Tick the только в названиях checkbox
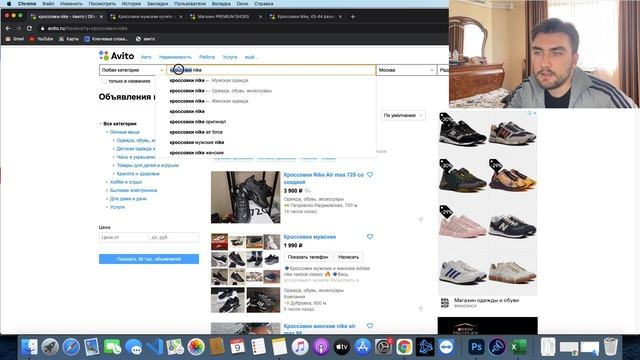The image size is (640, 360). click(104, 81)
